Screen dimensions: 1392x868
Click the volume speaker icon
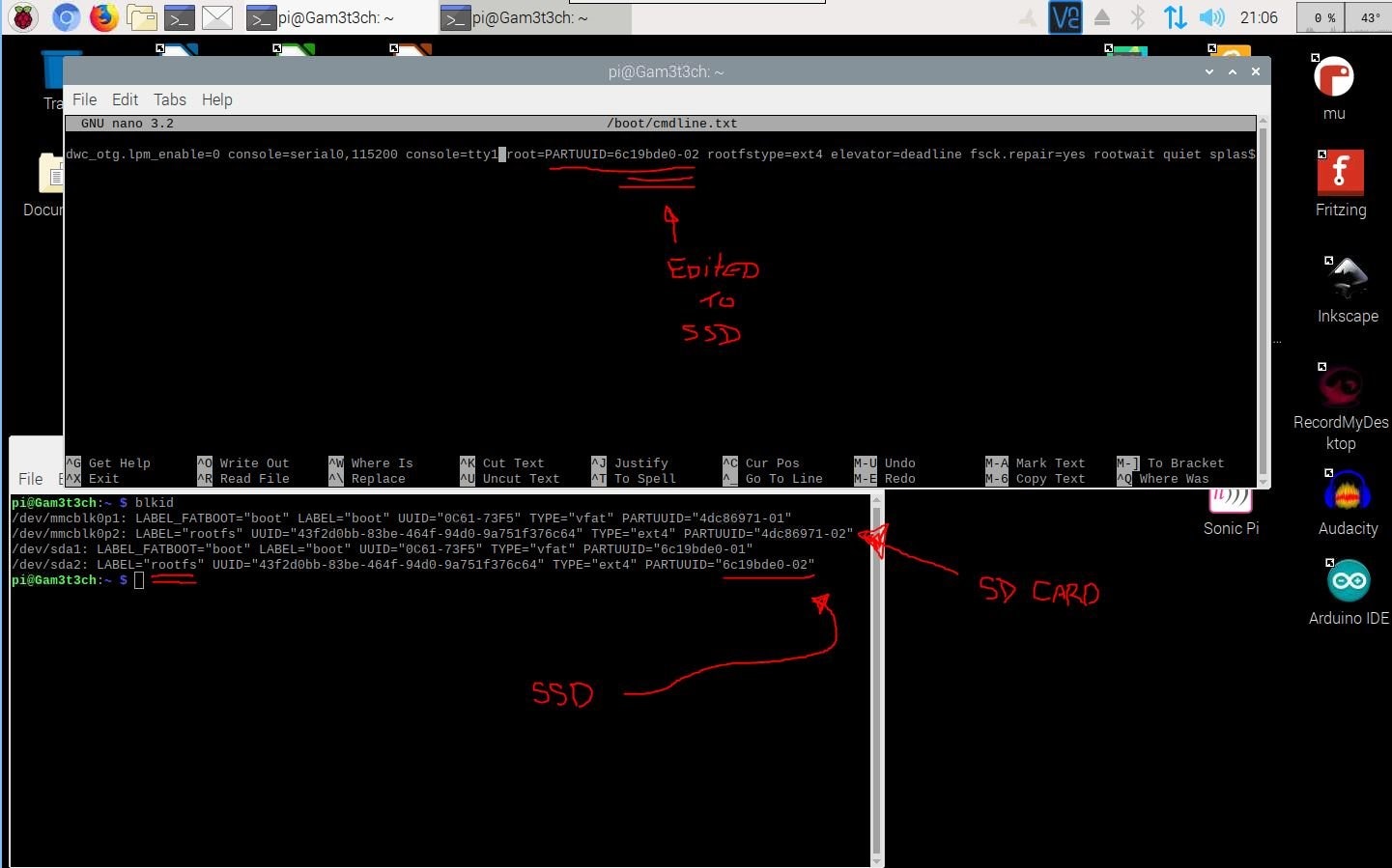tap(1211, 17)
